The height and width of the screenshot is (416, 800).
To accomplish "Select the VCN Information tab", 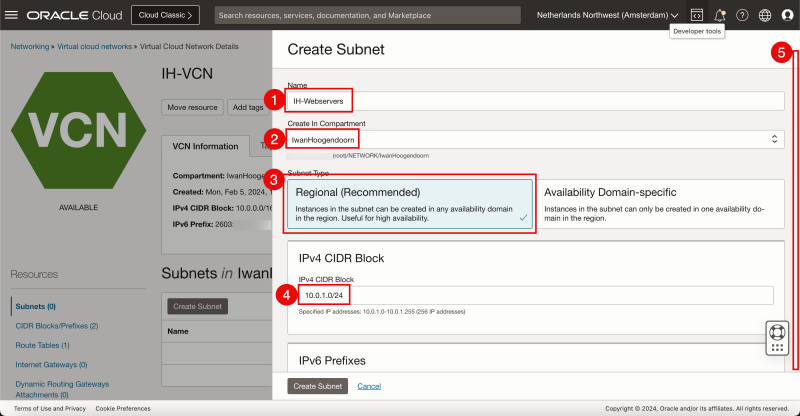I will [x=205, y=146].
